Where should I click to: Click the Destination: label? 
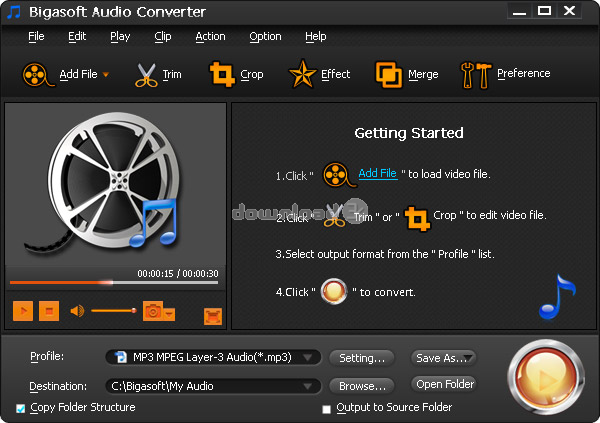click(x=58, y=386)
